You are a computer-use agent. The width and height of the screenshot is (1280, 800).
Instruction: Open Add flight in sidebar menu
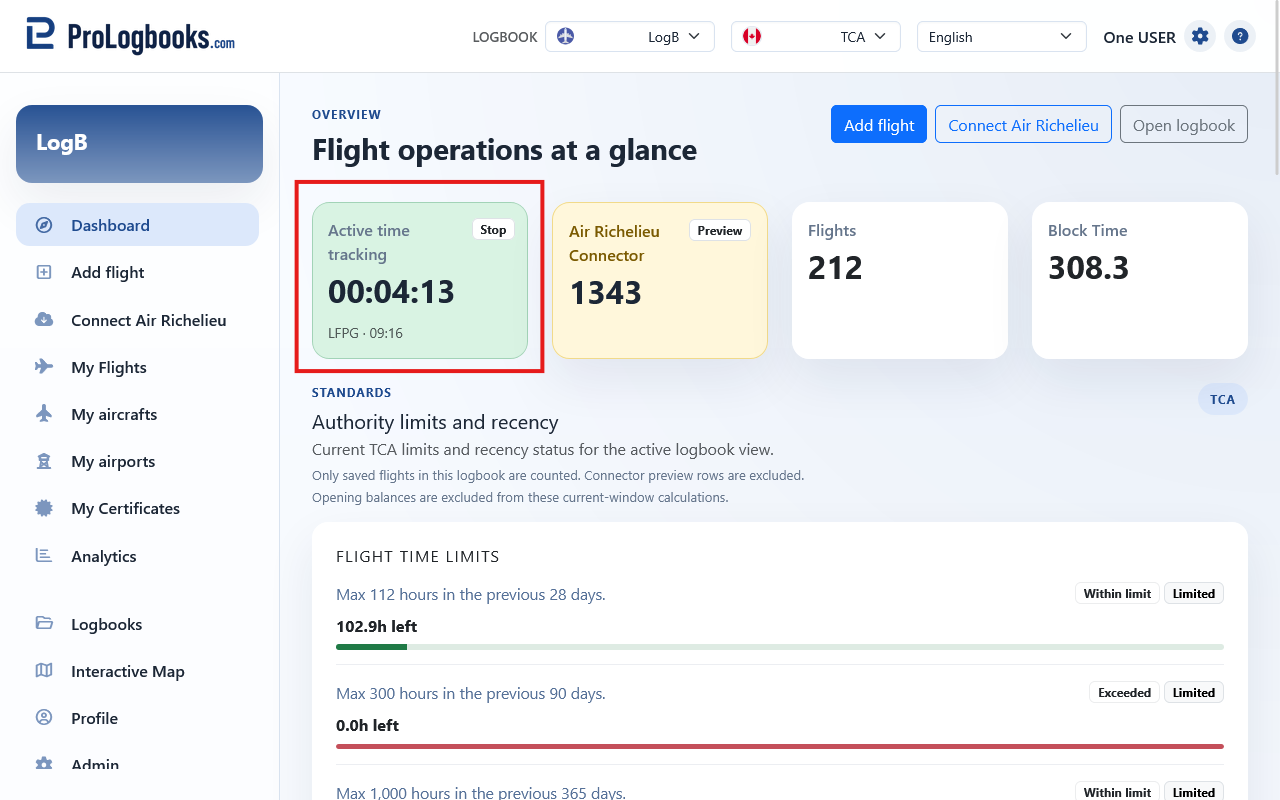[x=137, y=272]
